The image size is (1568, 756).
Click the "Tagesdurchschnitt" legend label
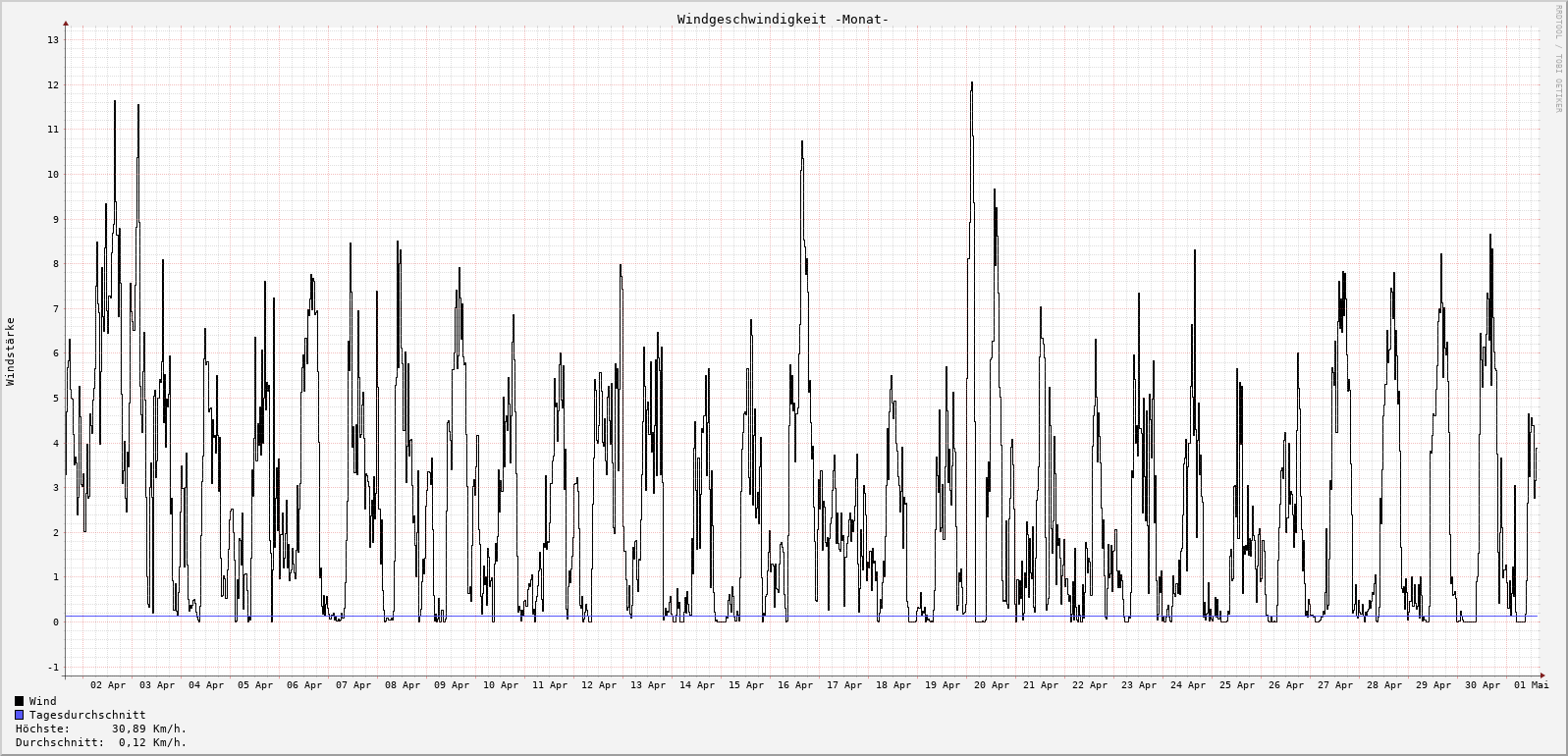tap(87, 715)
